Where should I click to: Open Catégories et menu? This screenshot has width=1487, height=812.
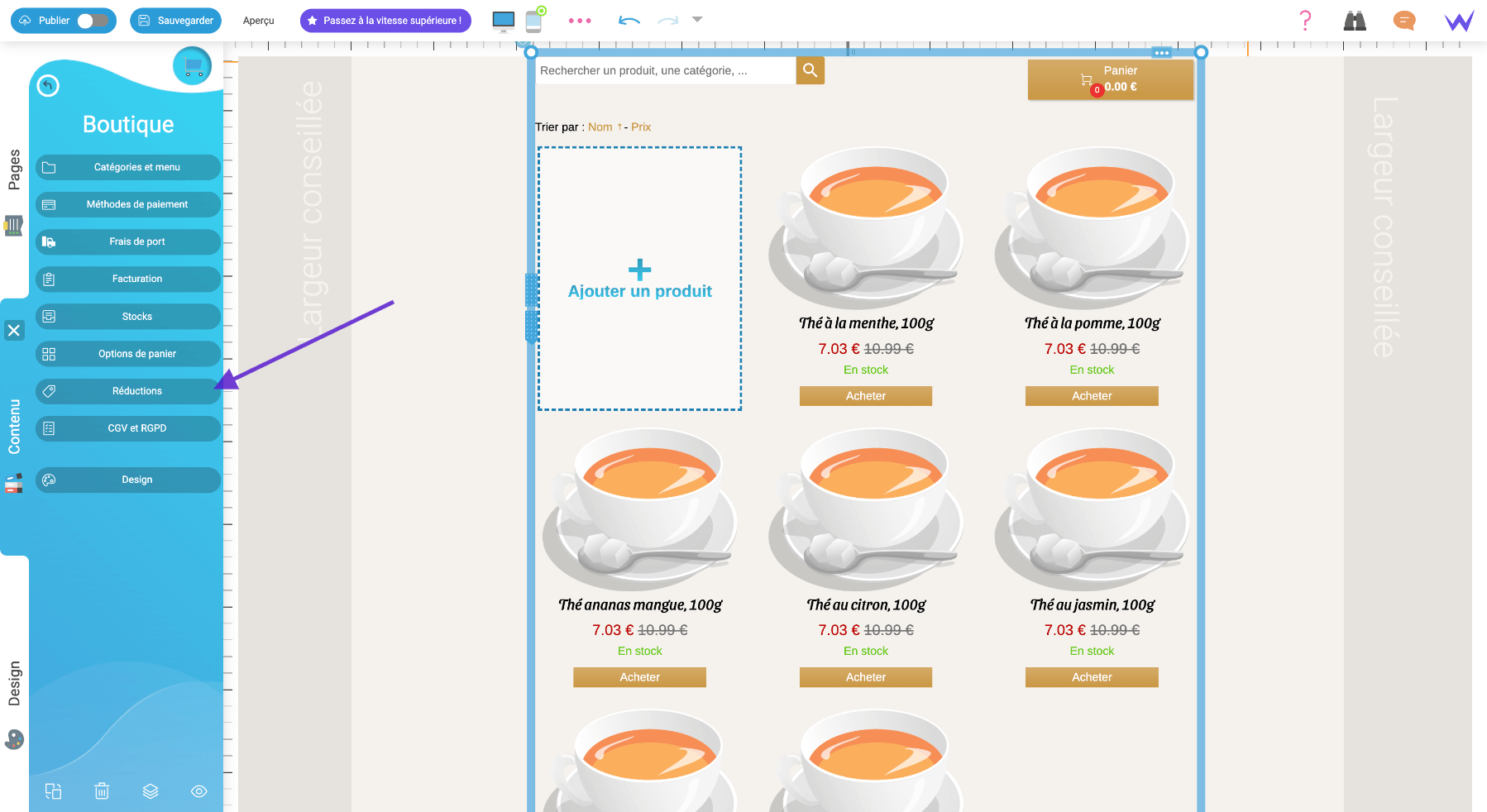[128, 167]
